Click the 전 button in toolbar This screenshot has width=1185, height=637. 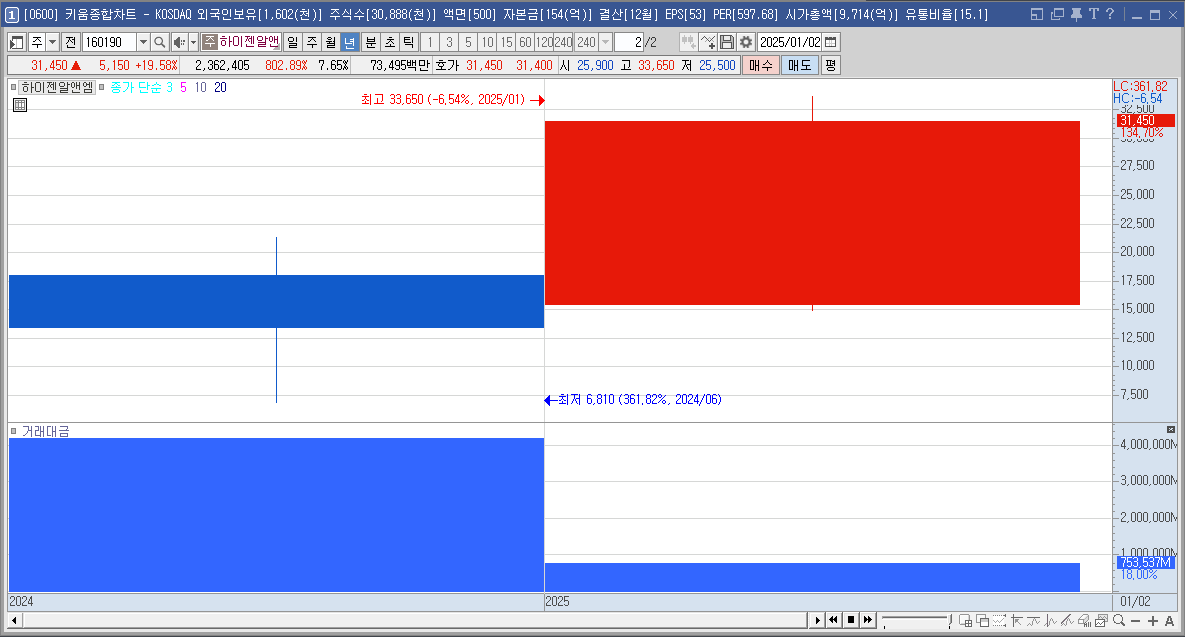pos(70,42)
